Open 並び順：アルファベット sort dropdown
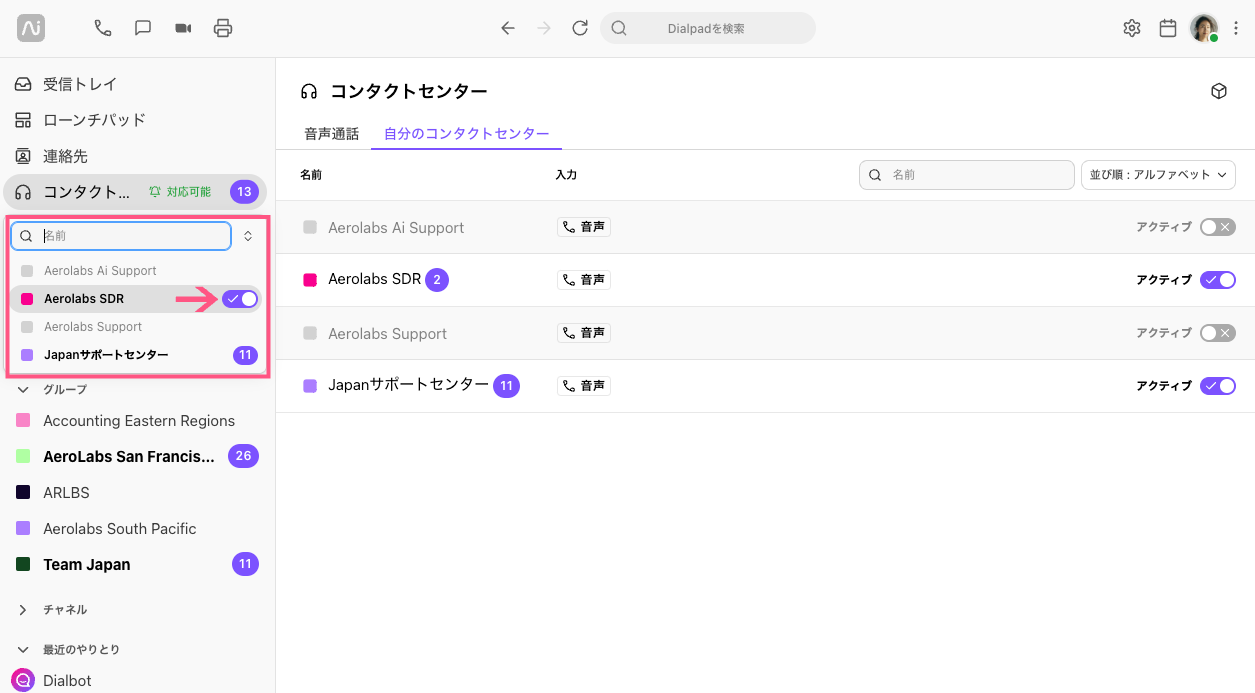Viewport: 1255px width, 693px height. point(1158,174)
